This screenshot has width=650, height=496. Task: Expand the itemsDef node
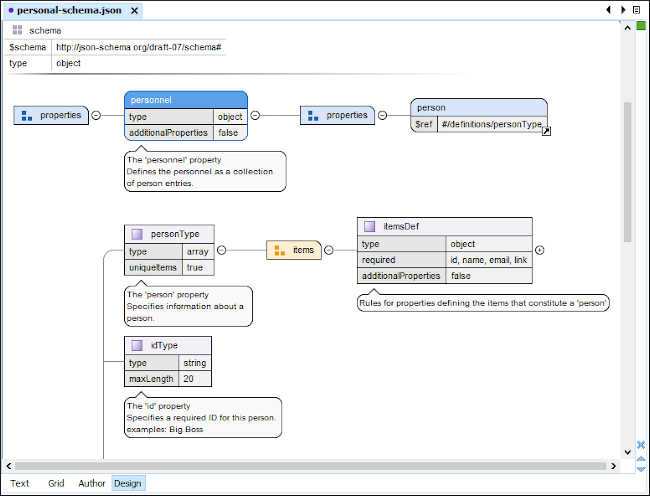pyautogui.click(x=540, y=250)
